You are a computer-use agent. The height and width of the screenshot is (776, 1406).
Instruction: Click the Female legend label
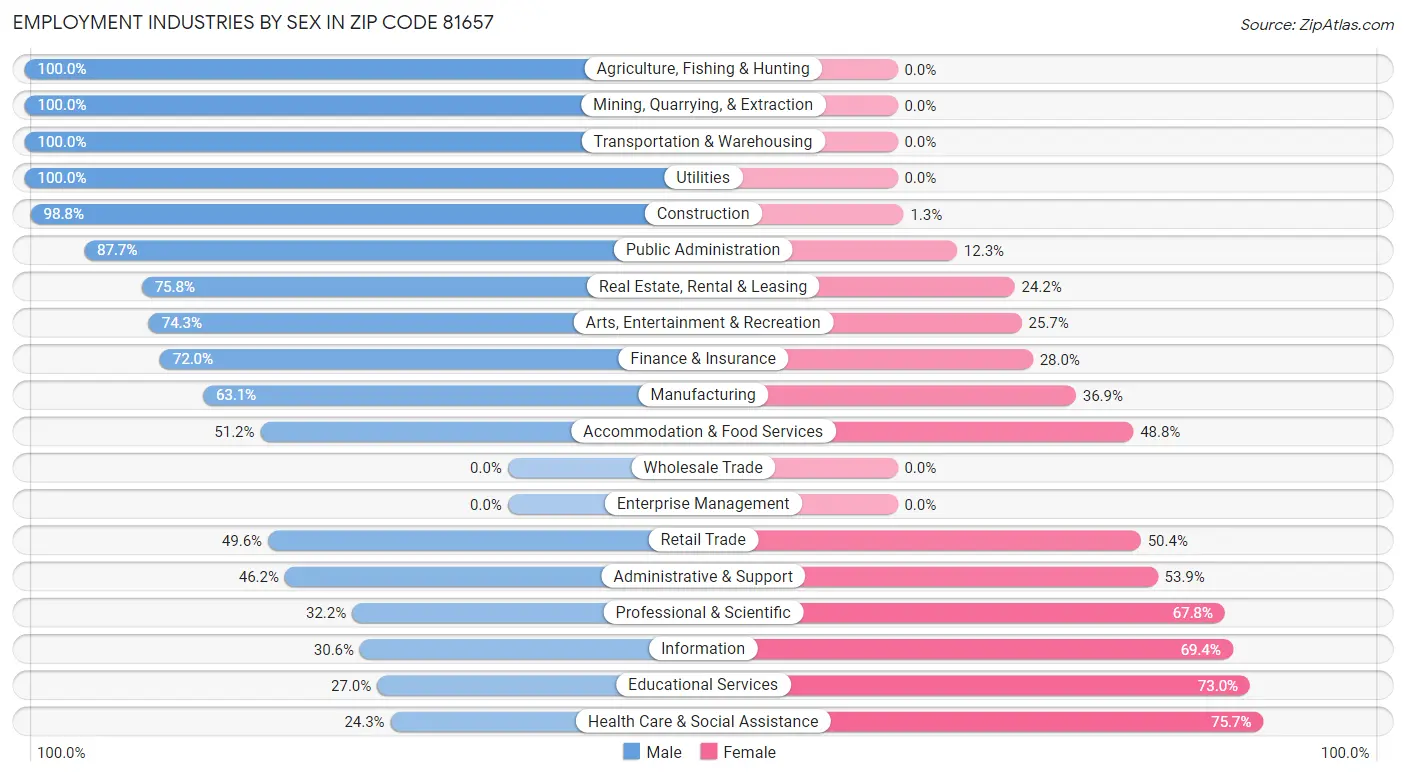point(750,752)
